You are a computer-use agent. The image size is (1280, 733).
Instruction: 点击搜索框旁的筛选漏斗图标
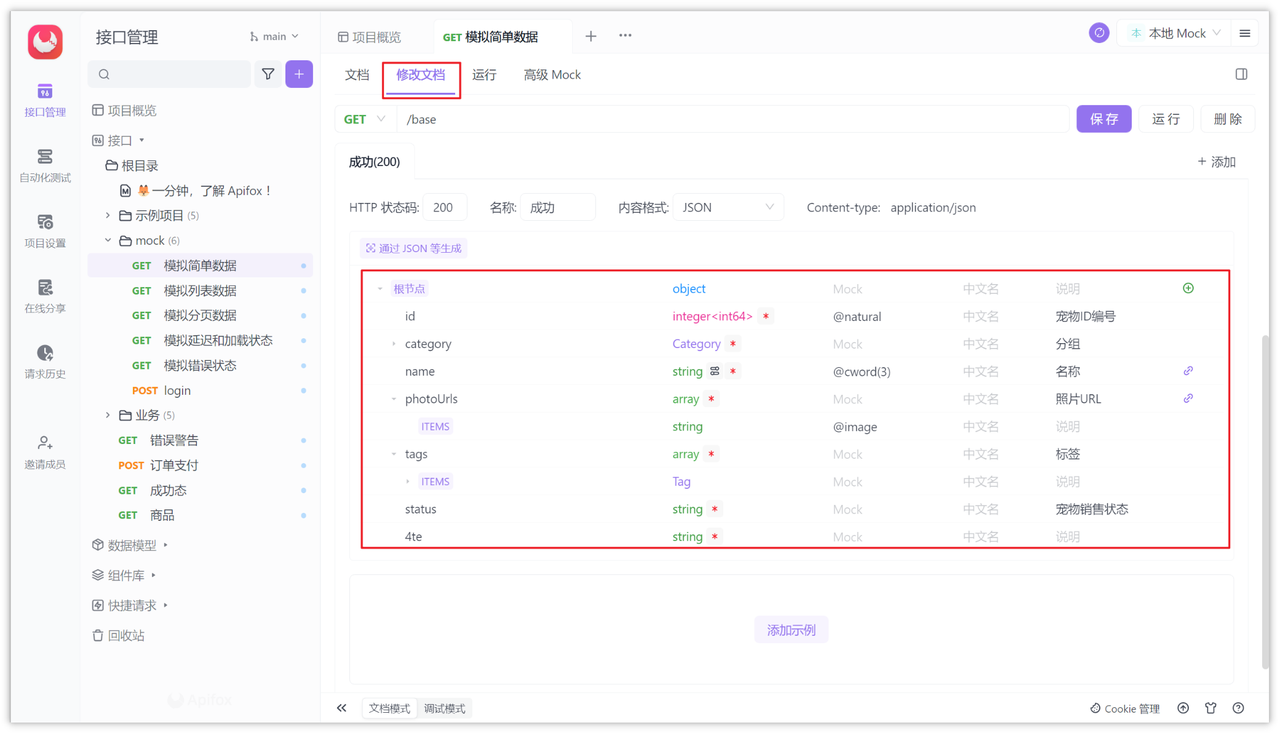[x=270, y=74]
